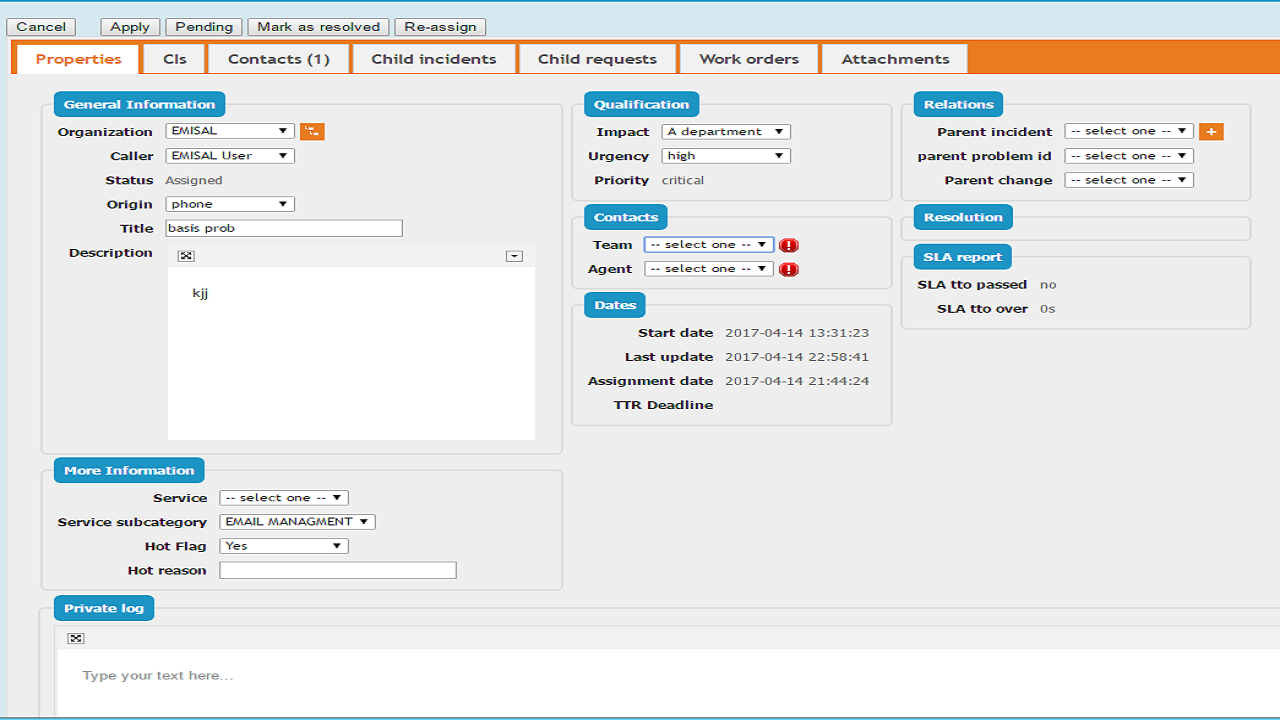Click the More Information section header
Screen dimensions: 1280x720
[x=130, y=471]
